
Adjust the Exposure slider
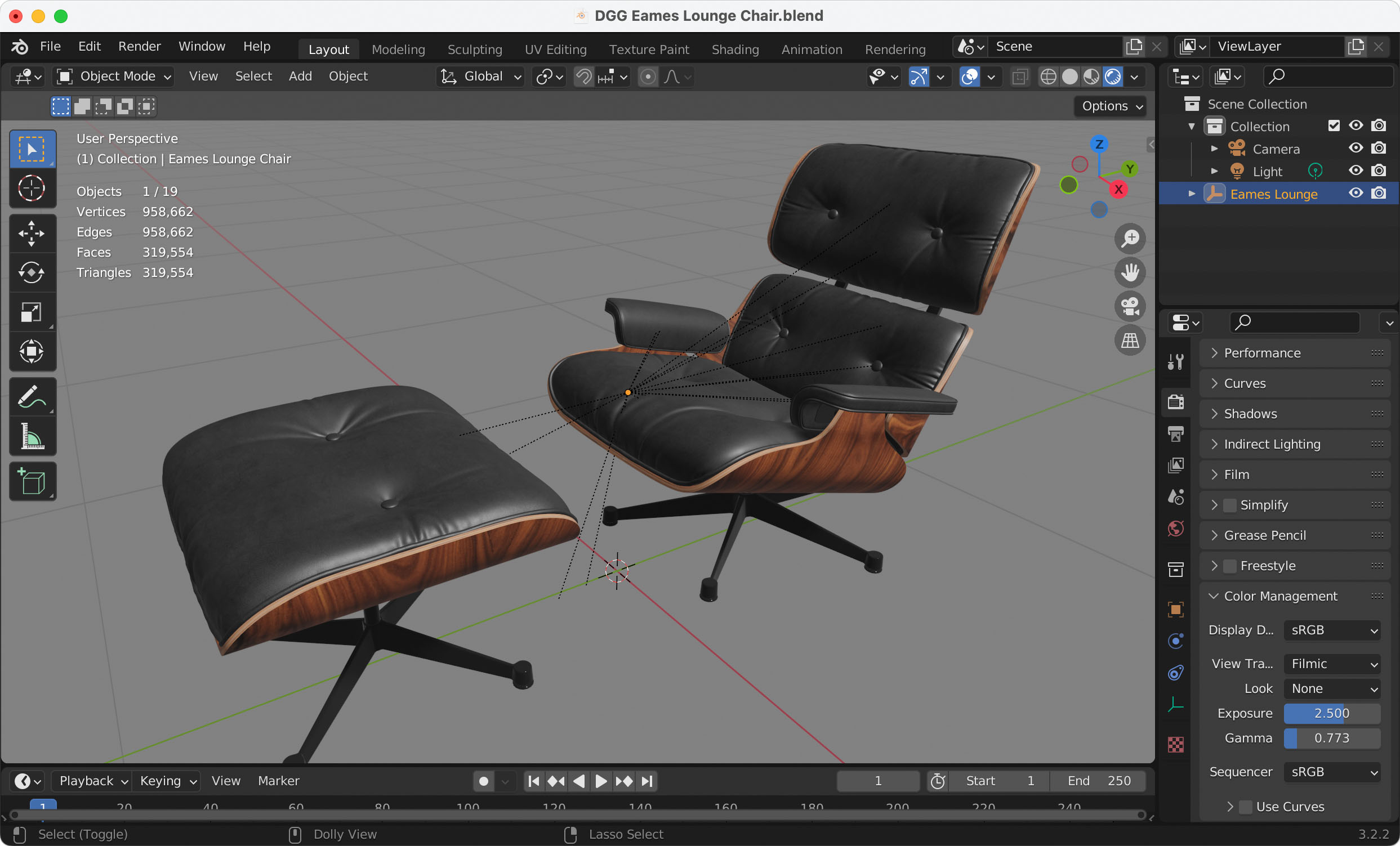1332,713
